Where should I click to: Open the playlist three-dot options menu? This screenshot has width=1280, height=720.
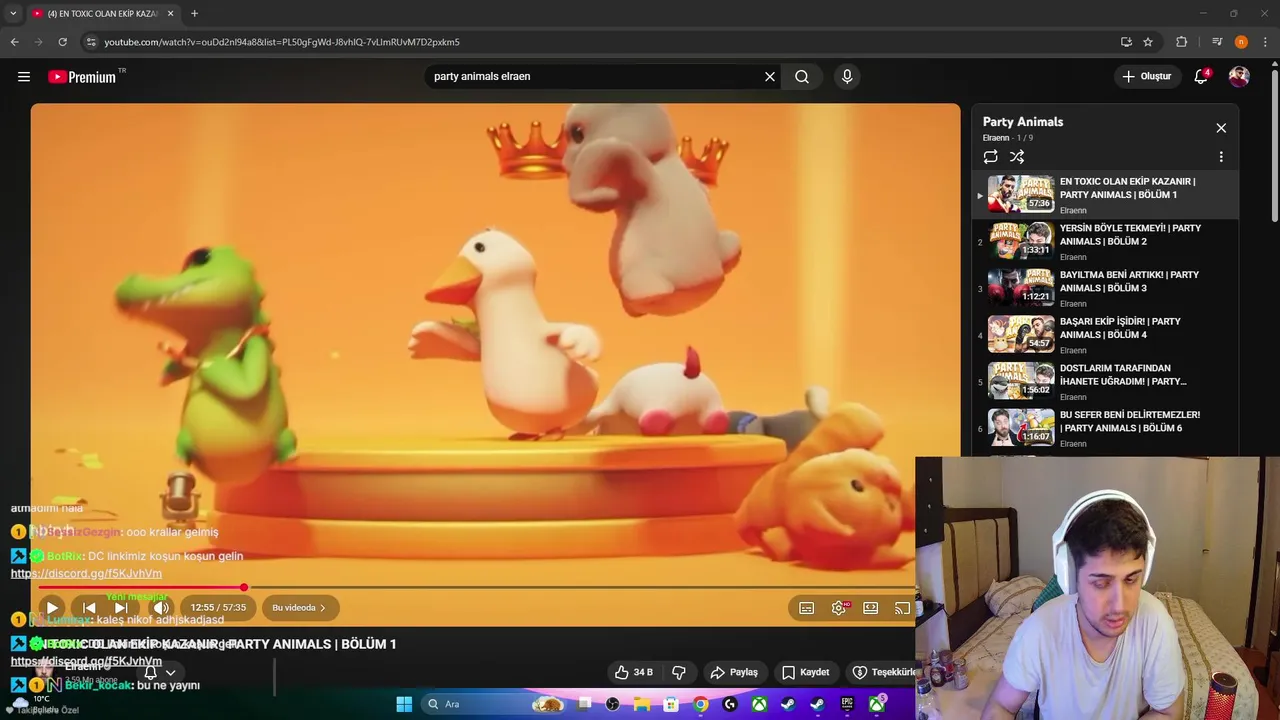coord(1221,157)
